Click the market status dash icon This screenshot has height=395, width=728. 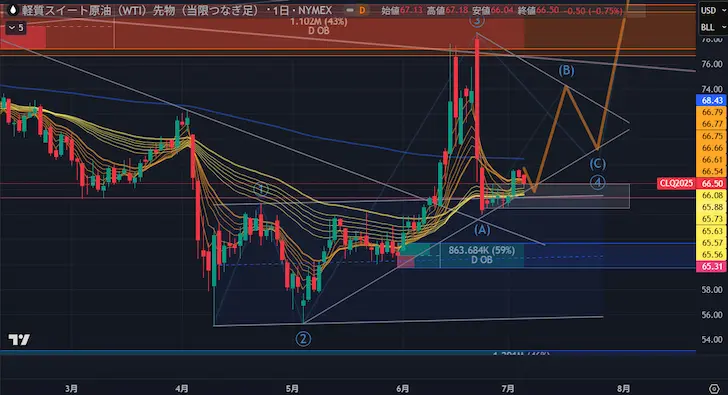tap(350, 10)
